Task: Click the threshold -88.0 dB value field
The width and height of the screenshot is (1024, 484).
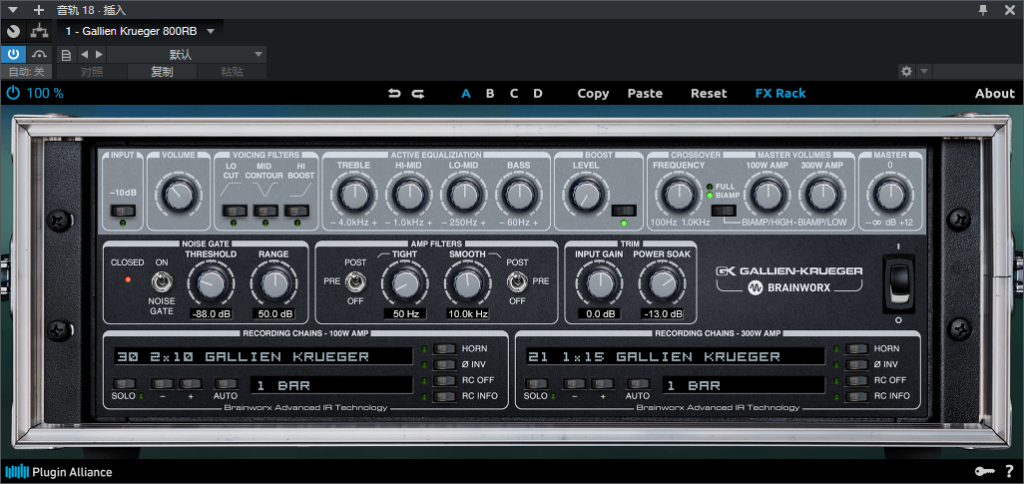Action: (211, 314)
